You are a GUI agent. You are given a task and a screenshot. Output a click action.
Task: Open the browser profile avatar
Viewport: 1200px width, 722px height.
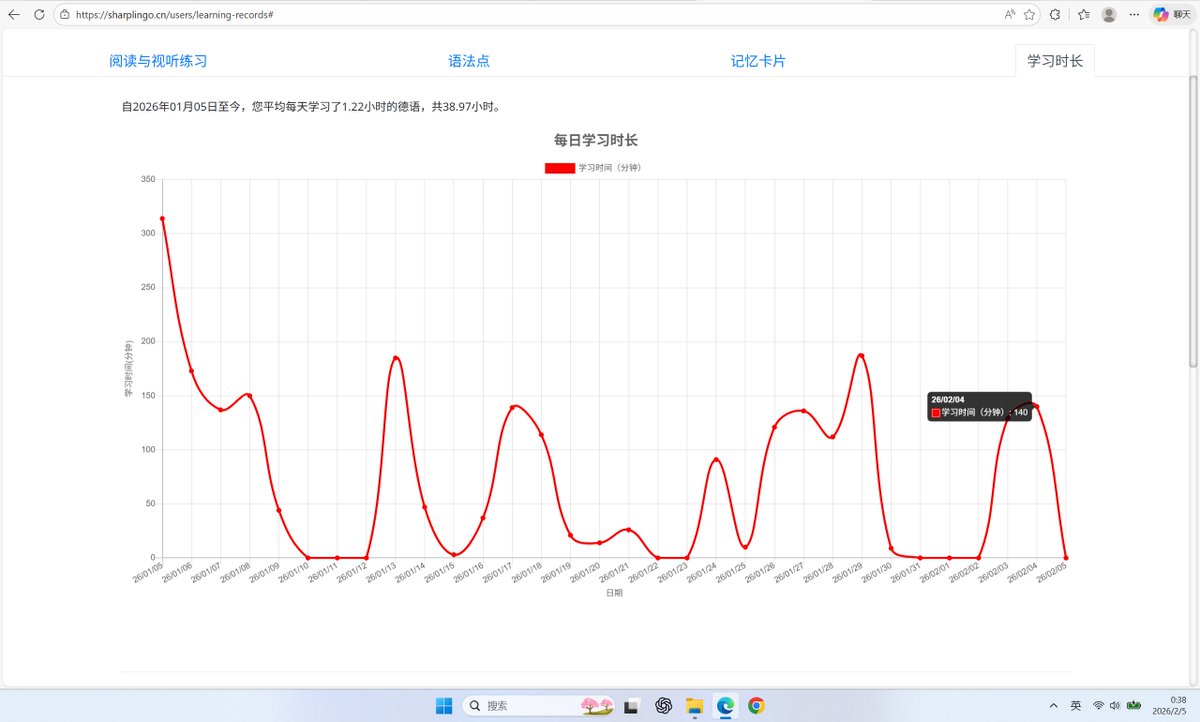click(1109, 15)
